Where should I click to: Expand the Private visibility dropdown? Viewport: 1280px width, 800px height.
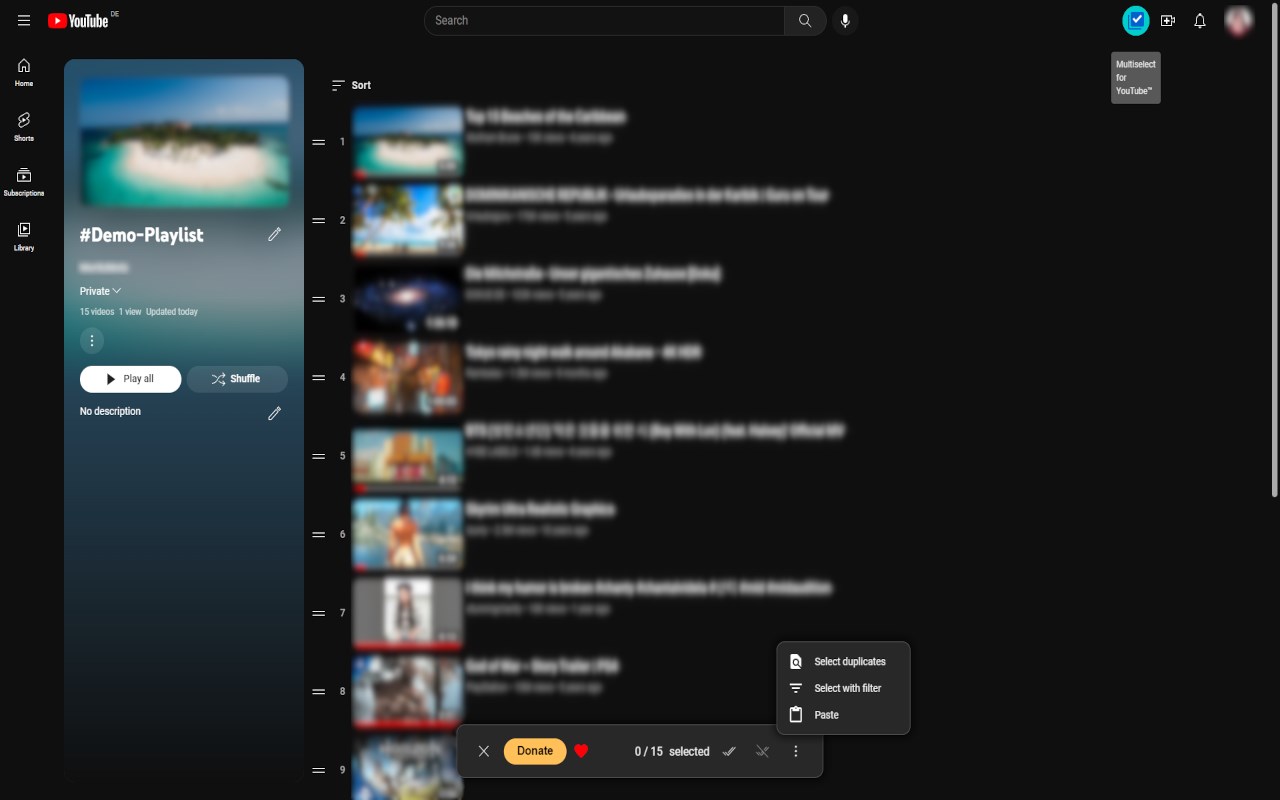point(100,291)
